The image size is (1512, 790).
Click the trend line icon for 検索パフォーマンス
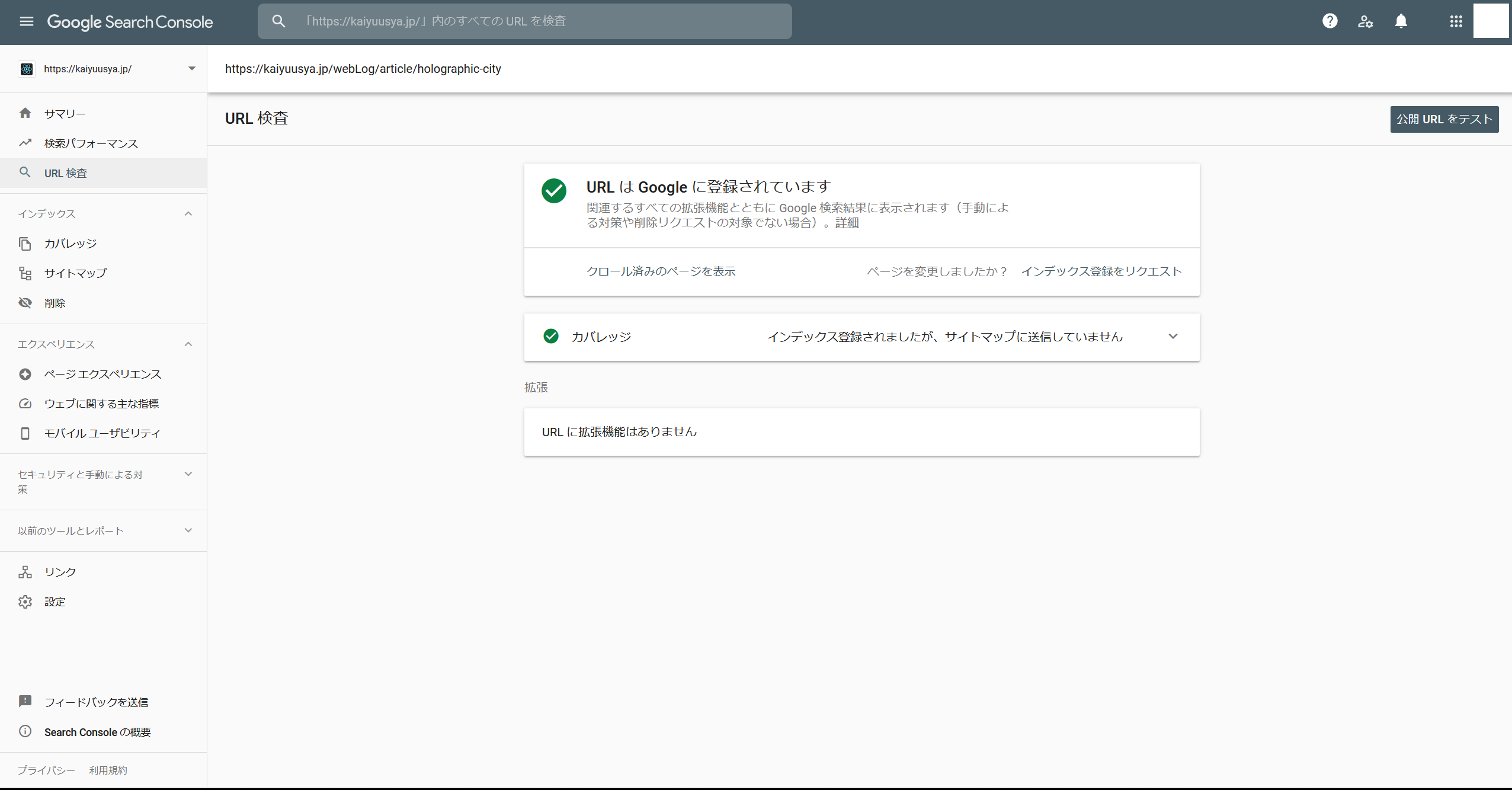coord(25,143)
